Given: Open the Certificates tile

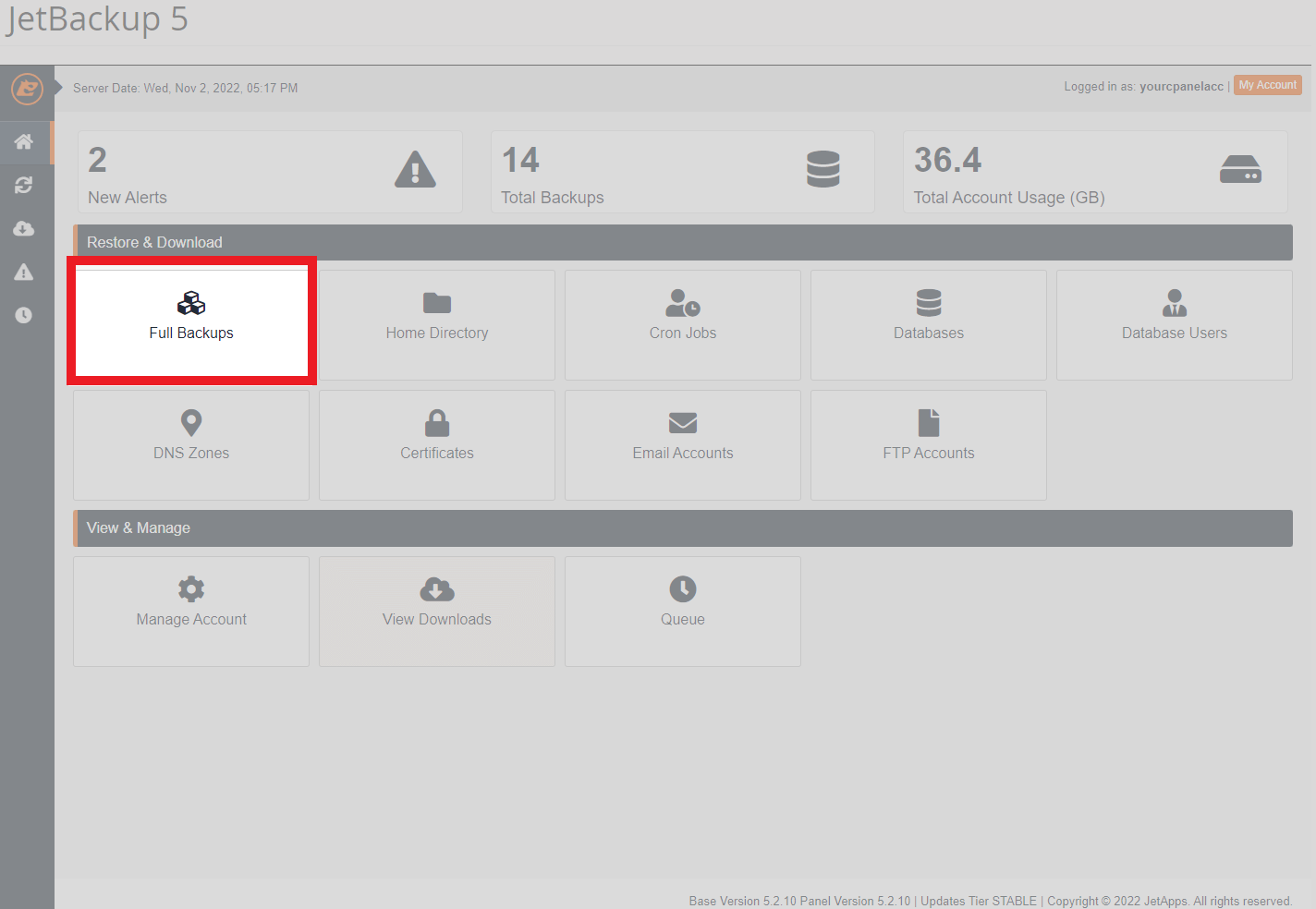Looking at the screenshot, I should coord(437,444).
